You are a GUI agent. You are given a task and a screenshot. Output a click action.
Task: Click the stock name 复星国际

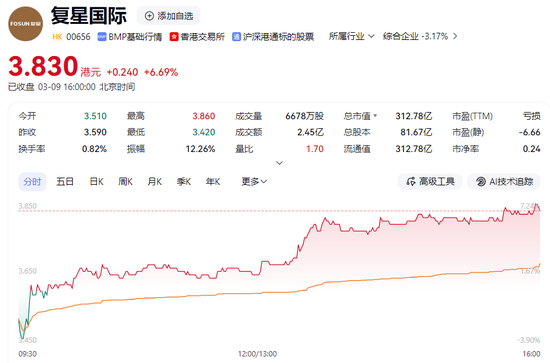[89, 16]
